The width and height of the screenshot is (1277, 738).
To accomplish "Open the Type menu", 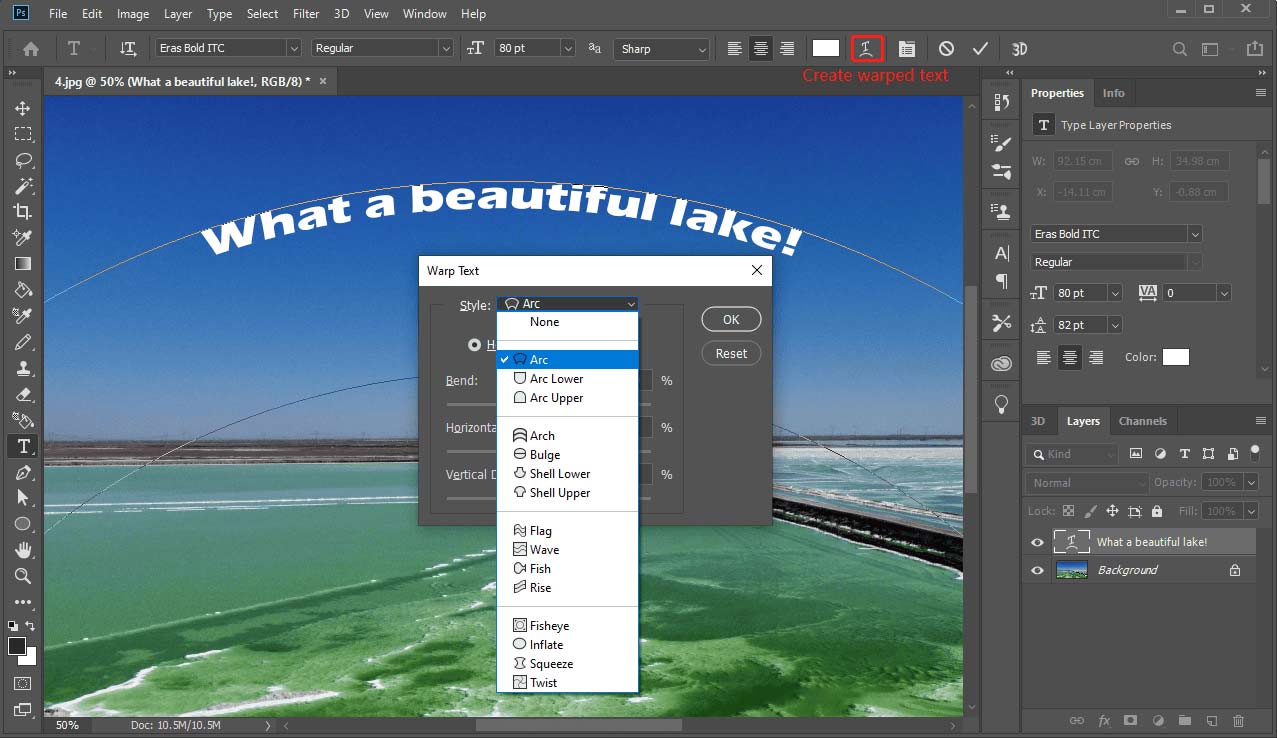I will point(218,13).
